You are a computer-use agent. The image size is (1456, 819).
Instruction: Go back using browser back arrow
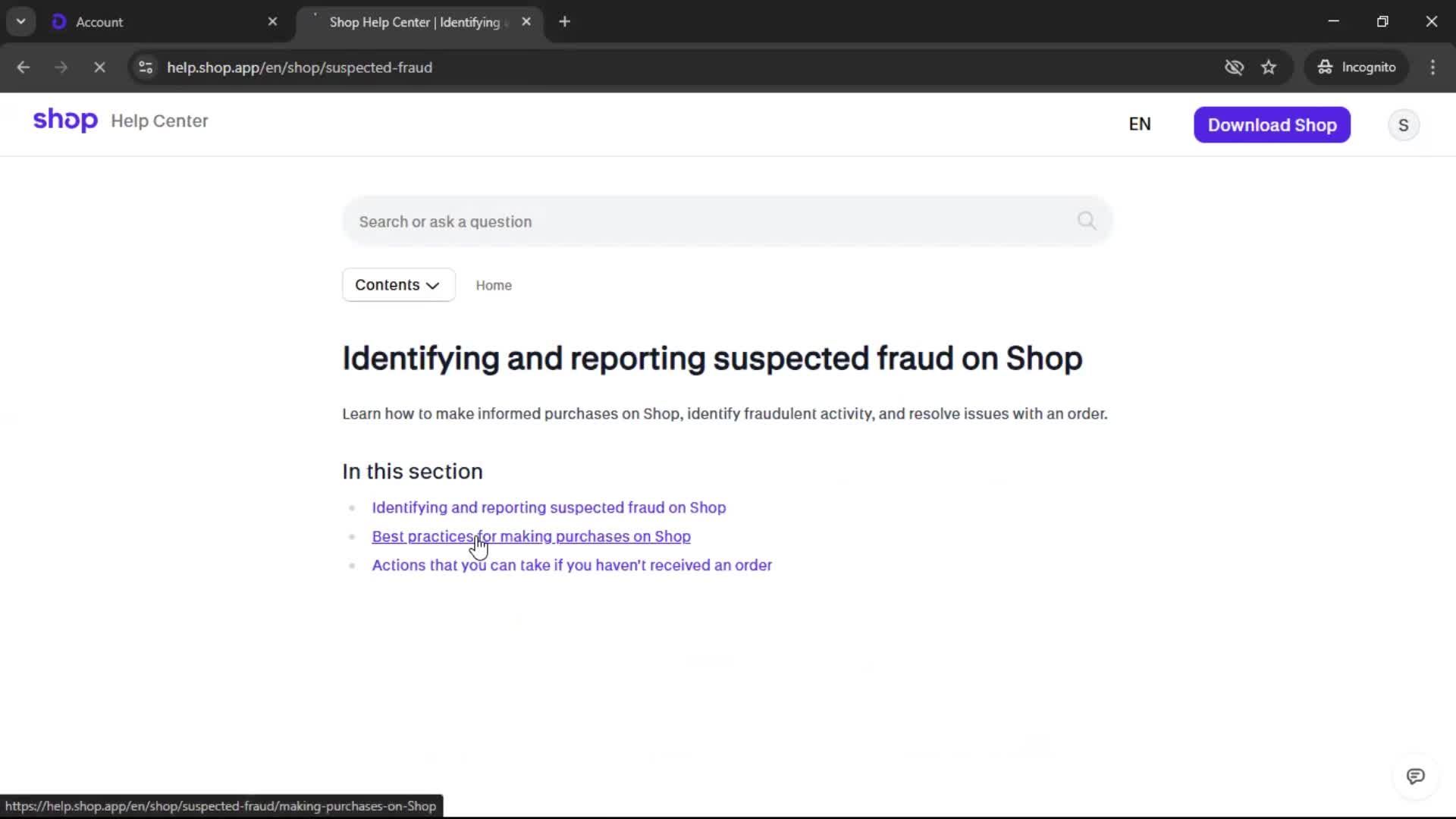coord(24,67)
